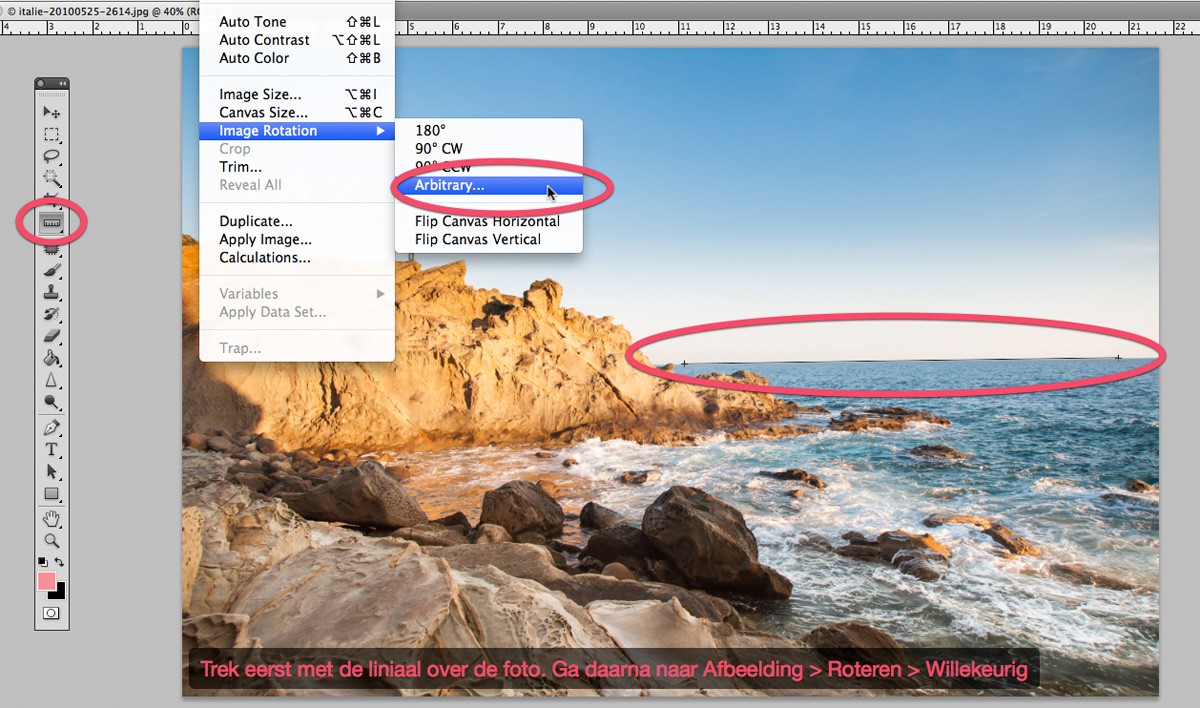Image resolution: width=1200 pixels, height=708 pixels.
Task: Toggle Quick Mask mode
Action: coord(52,612)
